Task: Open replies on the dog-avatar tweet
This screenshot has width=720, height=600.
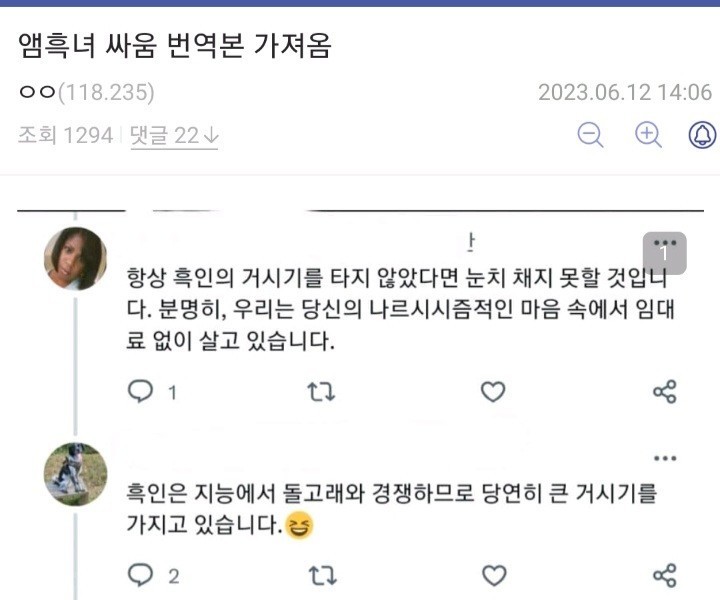Action: point(141,575)
